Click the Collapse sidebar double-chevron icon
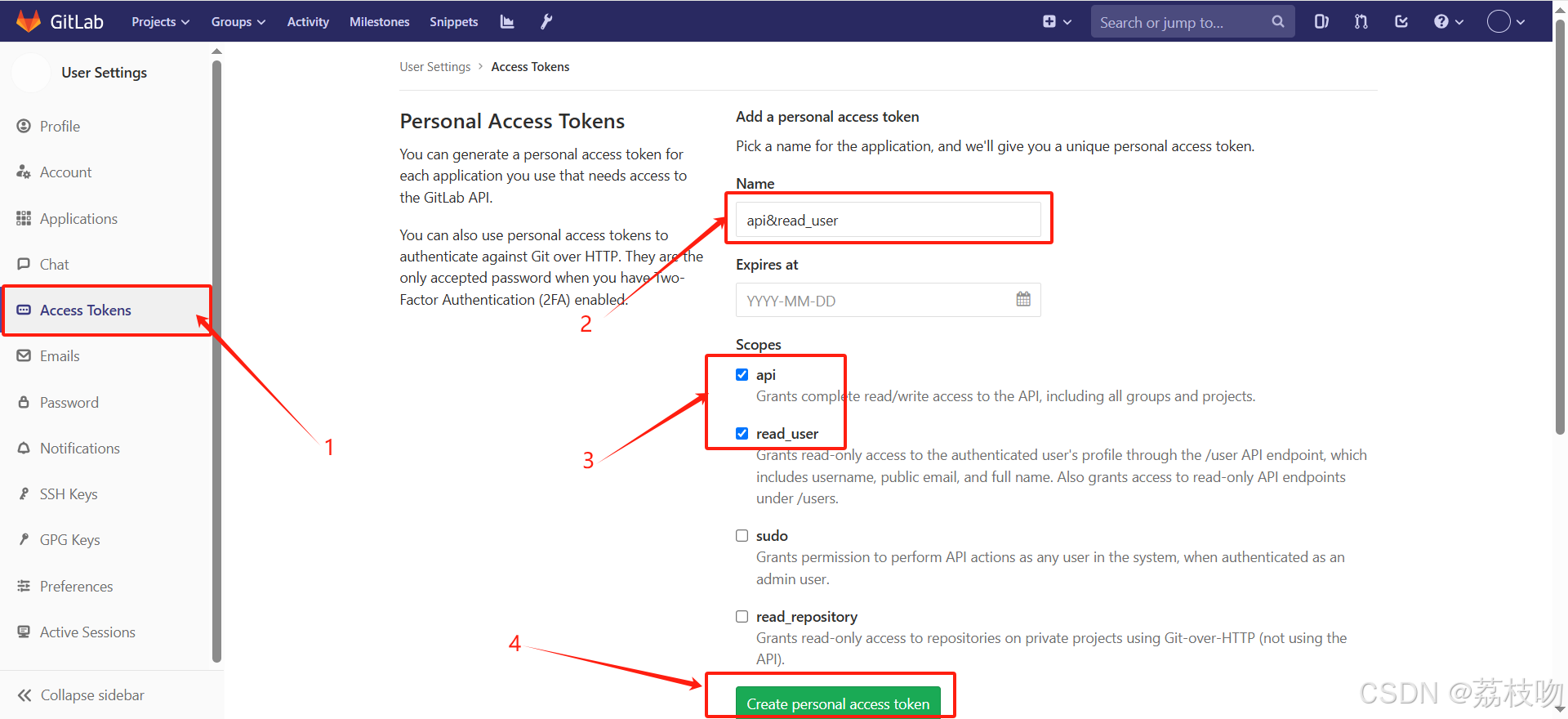Image resolution: width=1568 pixels, height=719 pixels. [24, 695]
